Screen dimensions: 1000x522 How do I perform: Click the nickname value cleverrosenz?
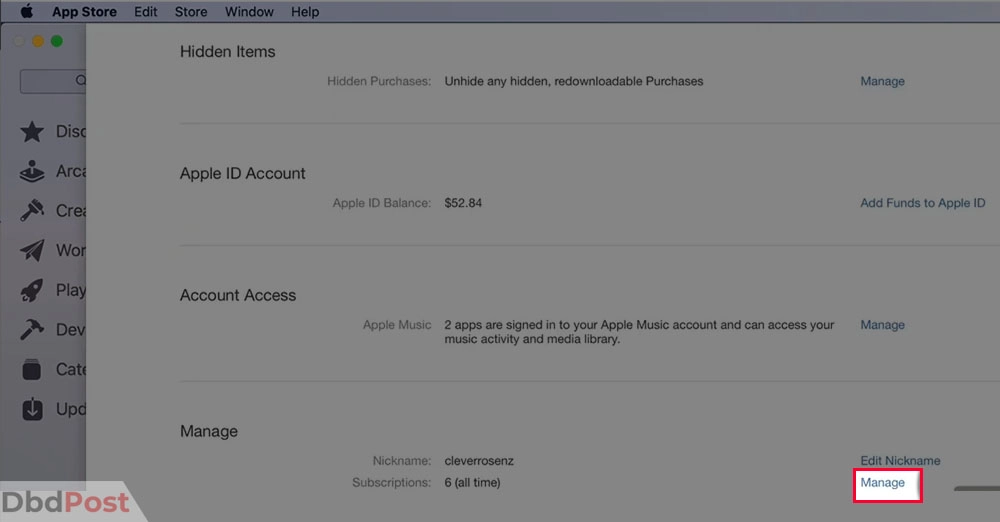479,461
